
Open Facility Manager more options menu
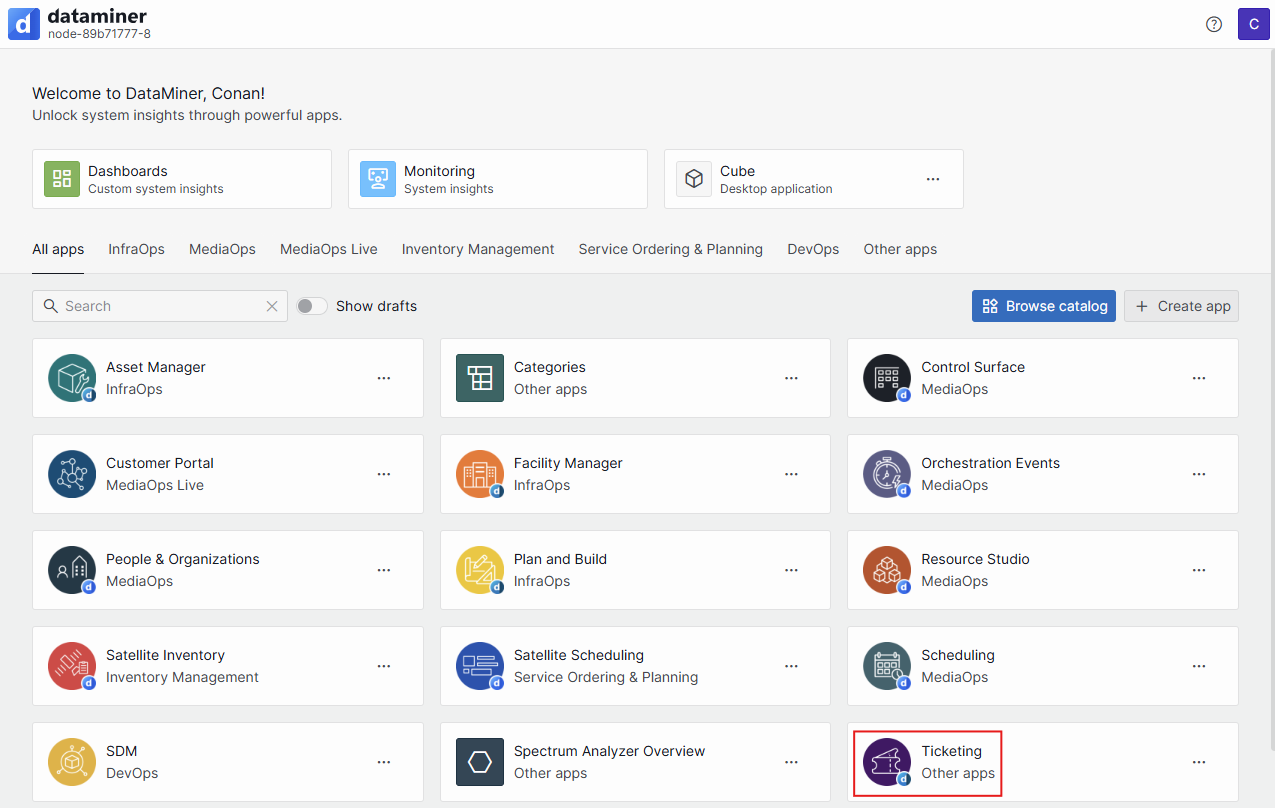pos(791,474)
